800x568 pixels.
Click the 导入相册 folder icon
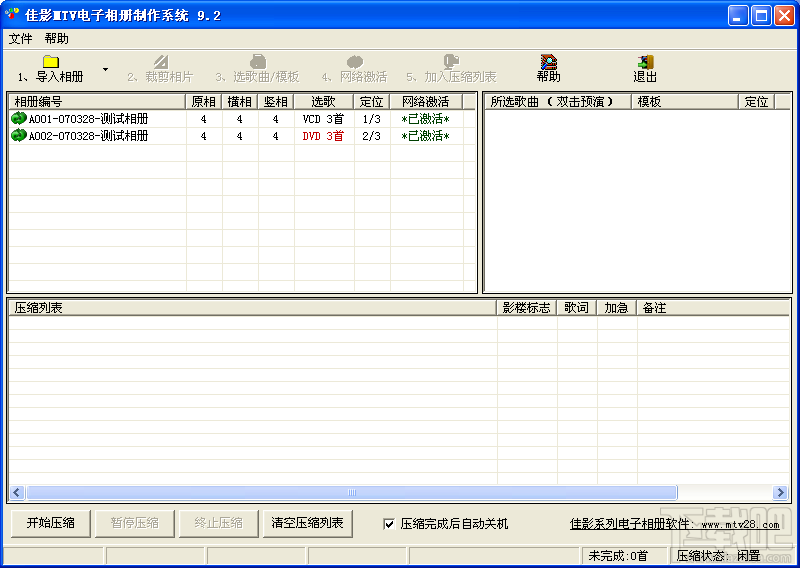click(51, 62)
